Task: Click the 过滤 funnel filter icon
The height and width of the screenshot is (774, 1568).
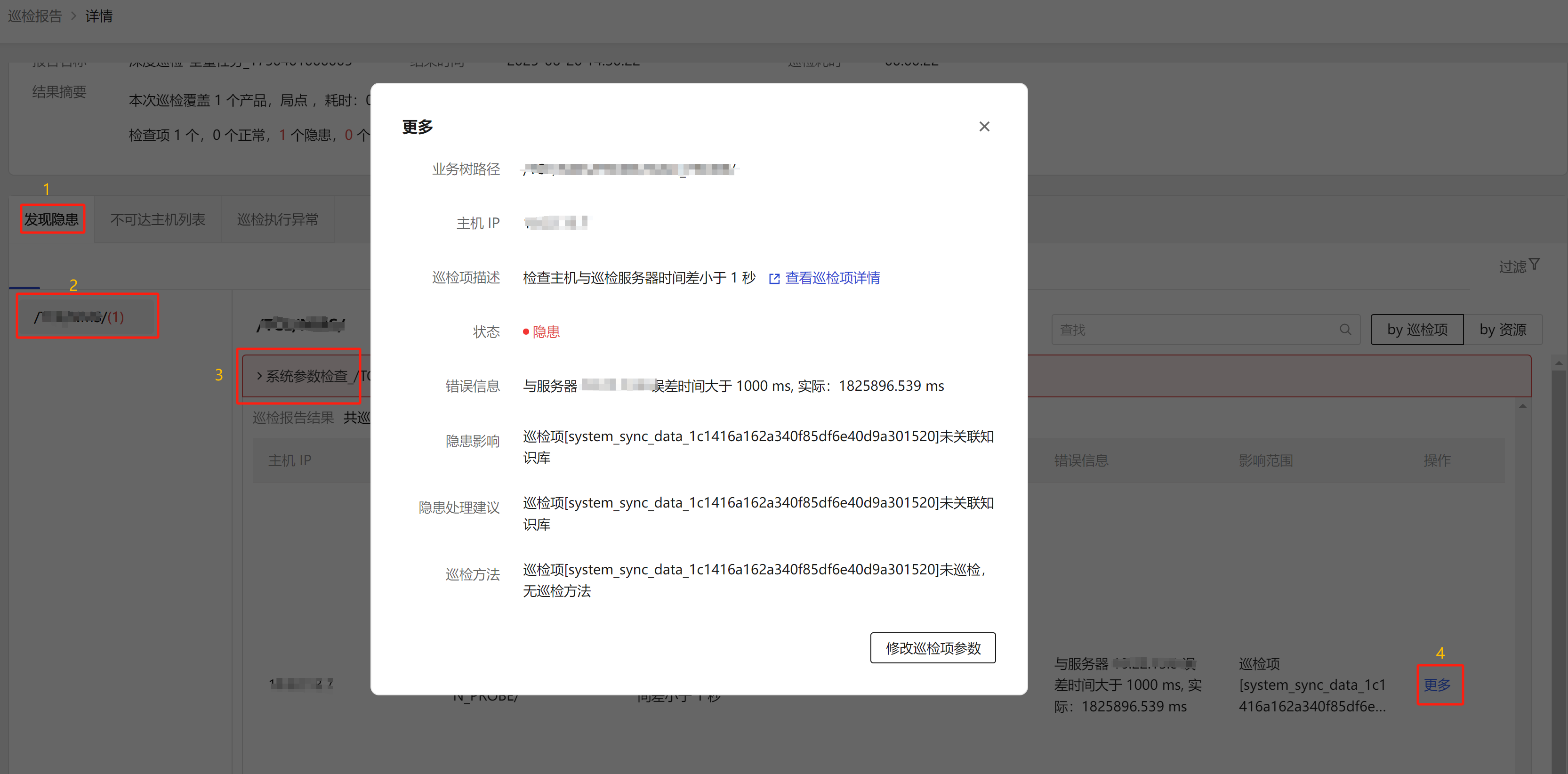Action: (x=1534, y=264)
